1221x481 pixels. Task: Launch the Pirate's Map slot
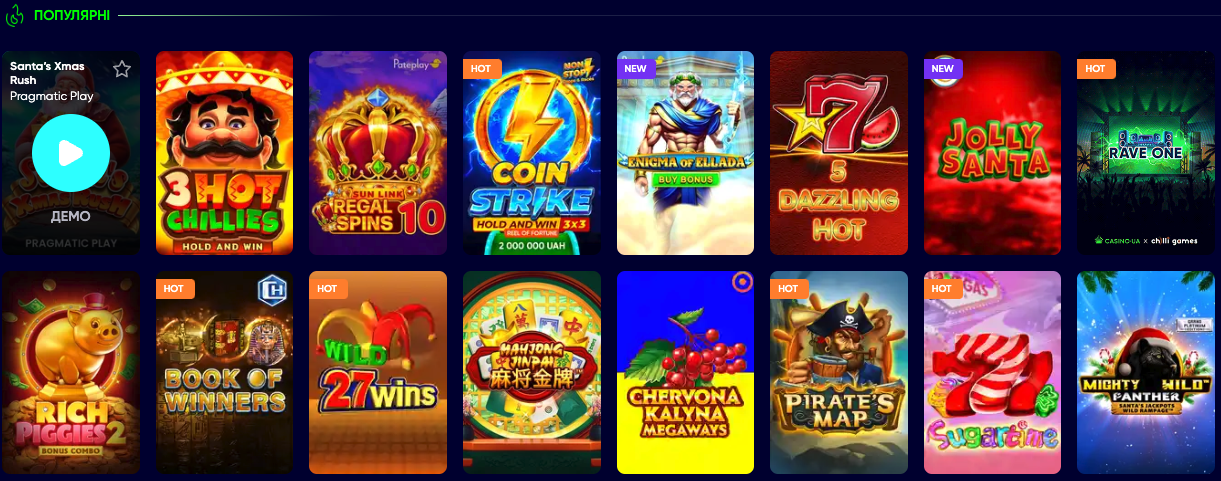pos(839,372)
